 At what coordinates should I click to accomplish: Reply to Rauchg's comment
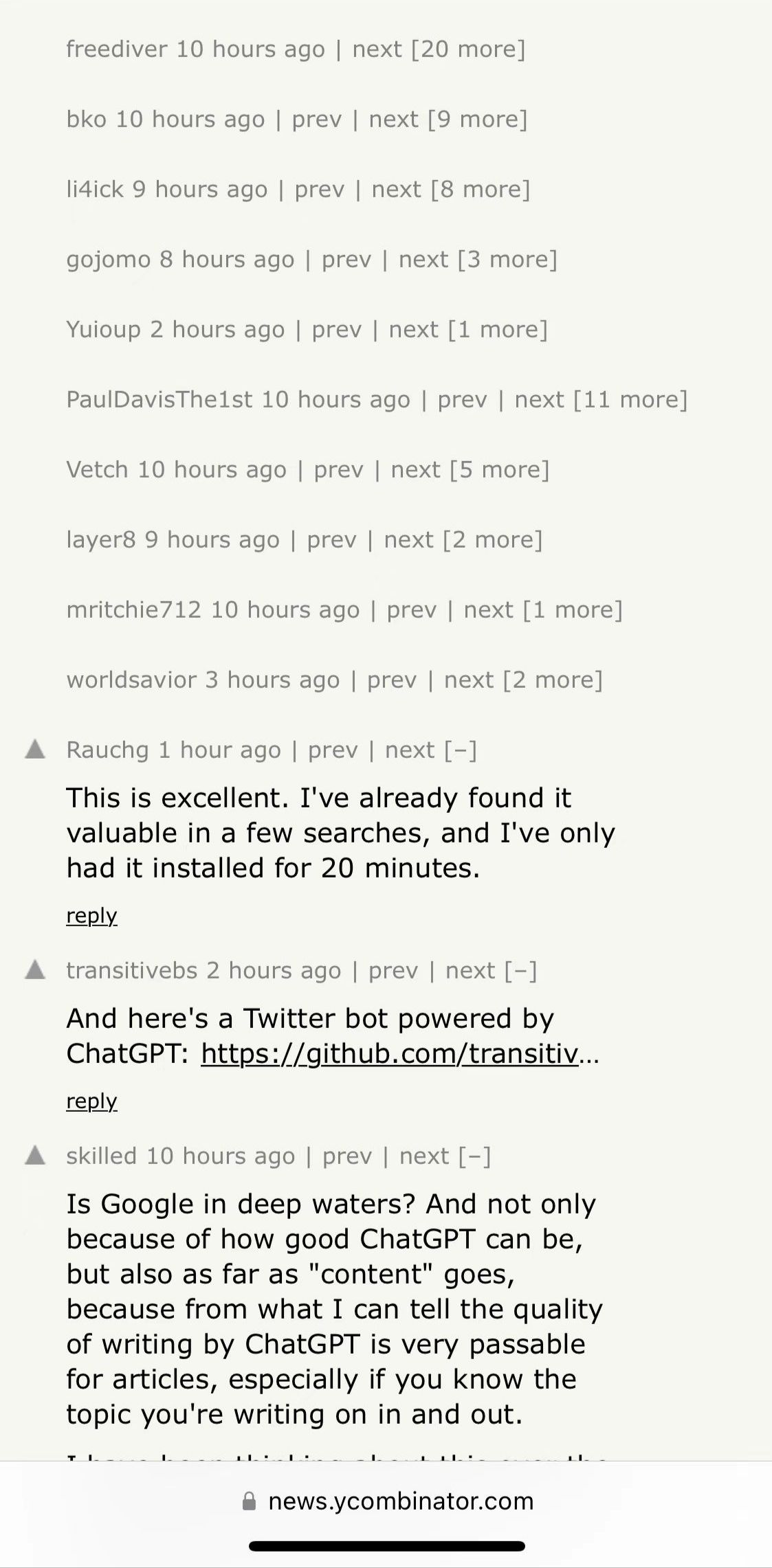tap(91, 915)
